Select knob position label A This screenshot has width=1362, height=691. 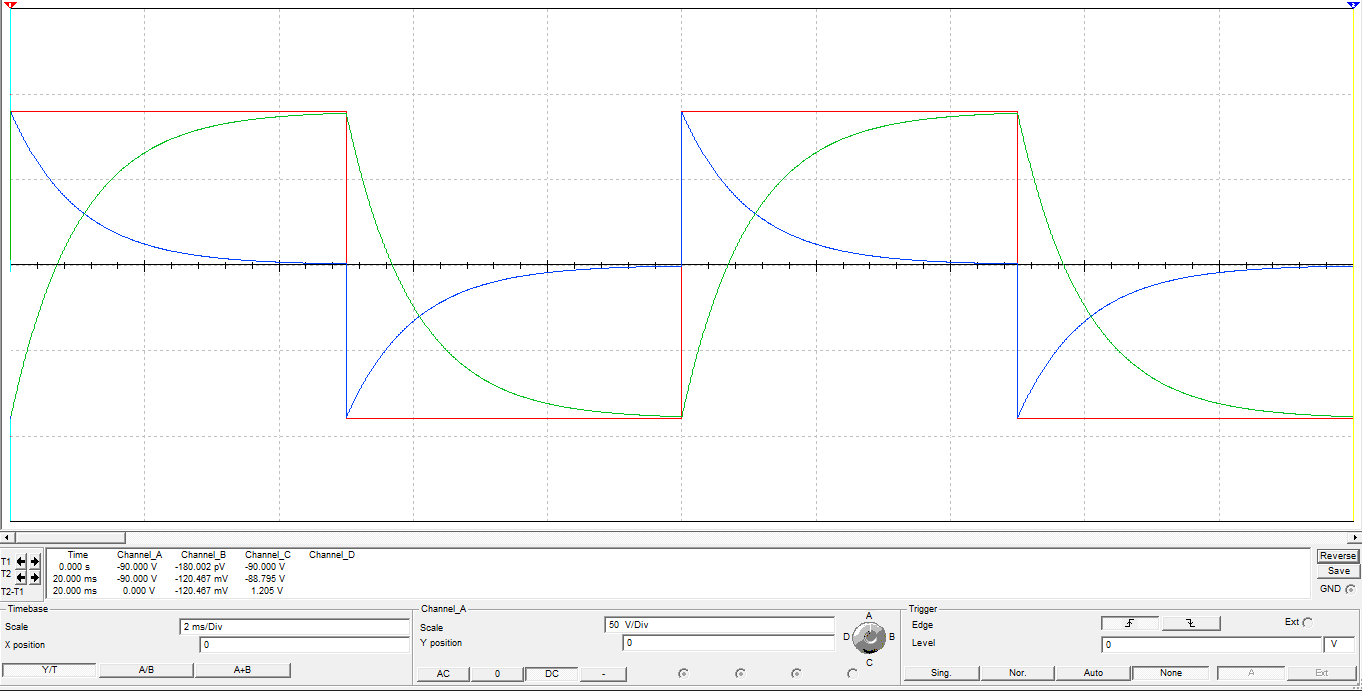(x=869, y=615)
